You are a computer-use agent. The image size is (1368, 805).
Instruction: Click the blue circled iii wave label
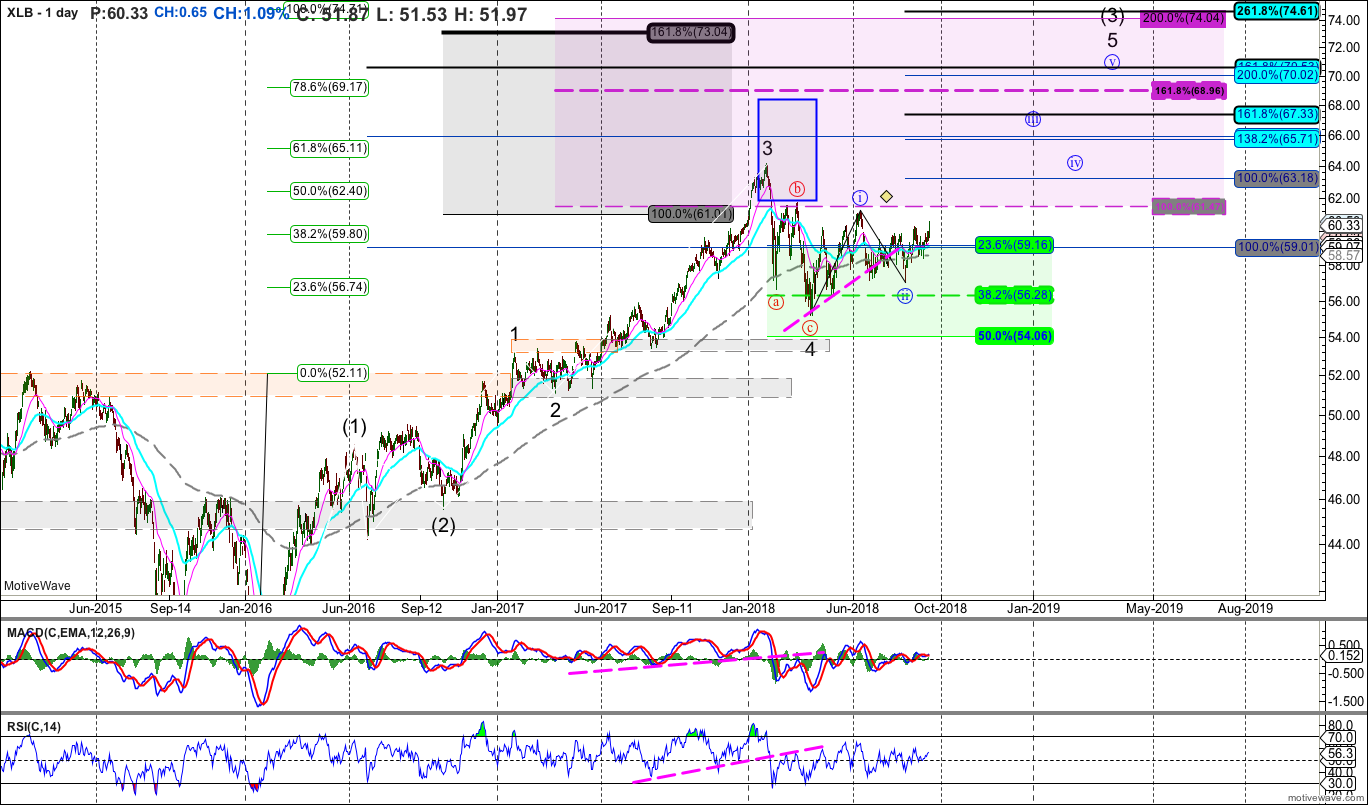click(x=1033, y=119)
